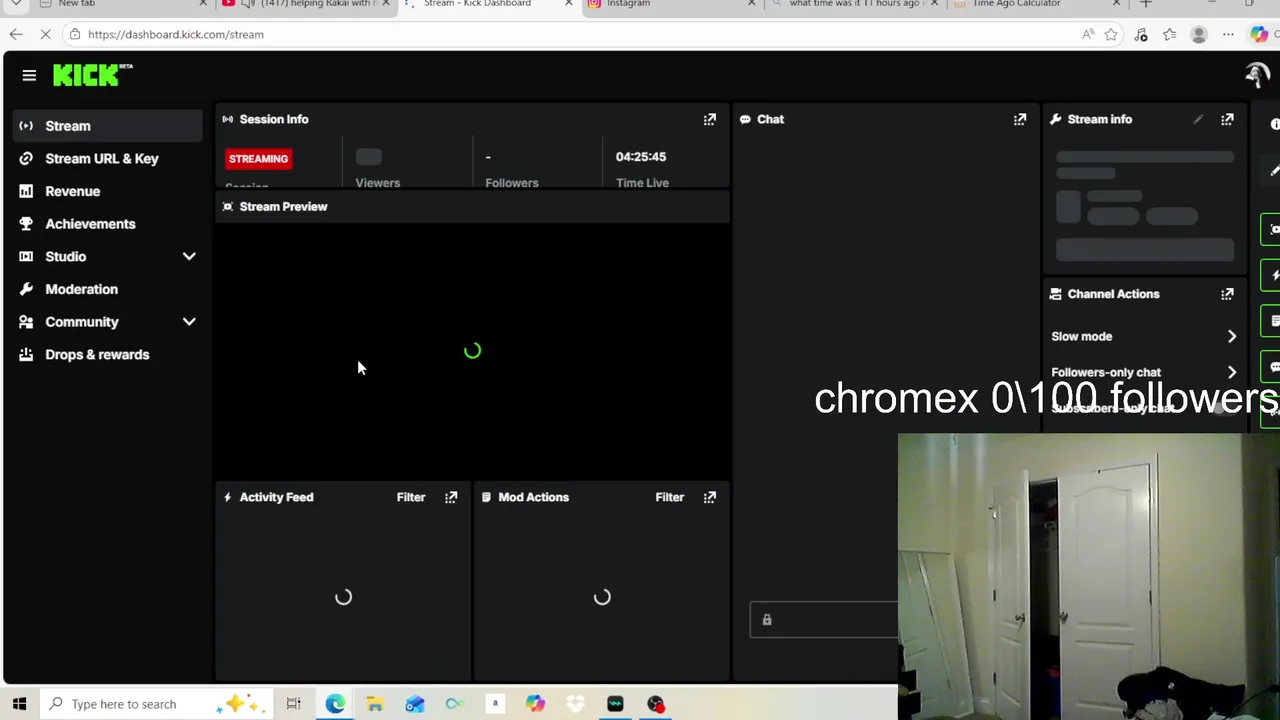This screenshot has height=720, width=1280.
Task: View site information lock icon in address bar
Action: (75, 34)
